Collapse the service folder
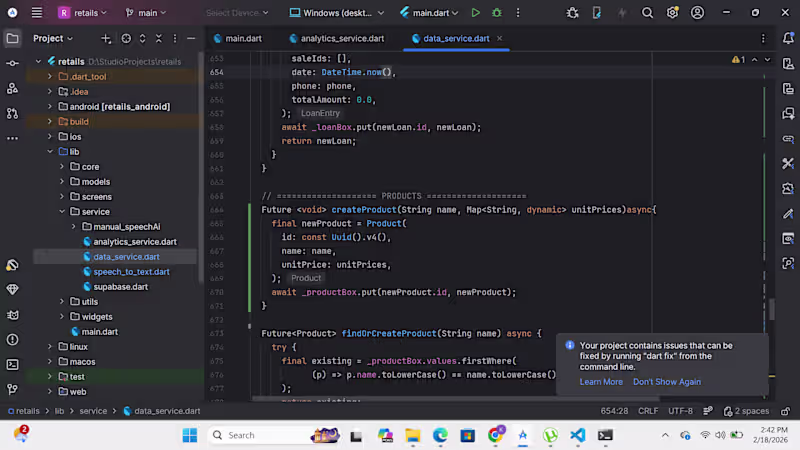The height and width of the screenshot is (450, 800). (61, 212)
